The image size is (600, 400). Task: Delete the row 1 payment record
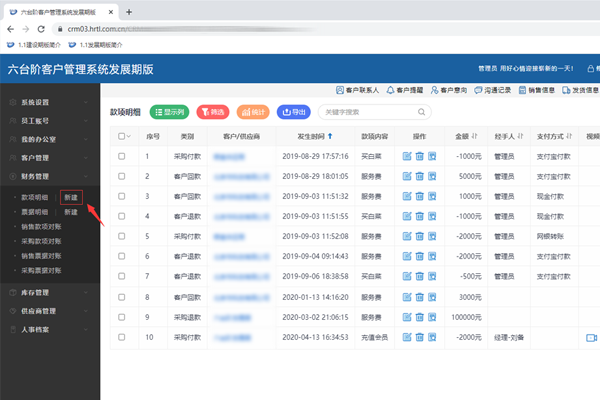[419, 156]
